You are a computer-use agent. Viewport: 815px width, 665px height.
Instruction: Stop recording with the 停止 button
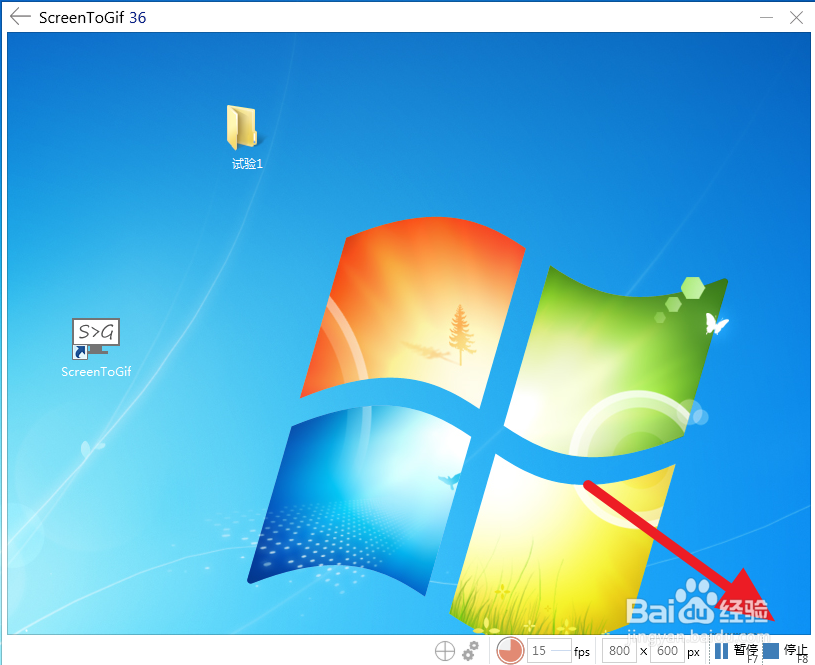pyautogui.click(x=785, y=651)
